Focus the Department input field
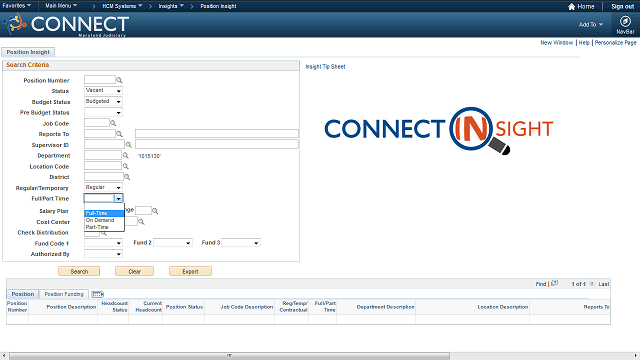Image resolution: width=640 pixels, height=360 pixels. click(103, 155)
